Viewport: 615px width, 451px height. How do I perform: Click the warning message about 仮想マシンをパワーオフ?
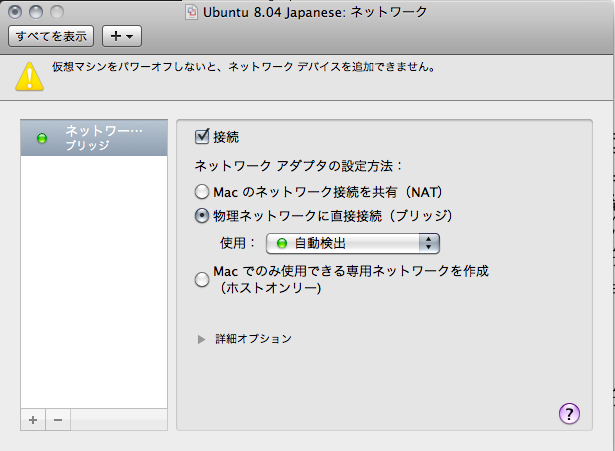click(244, 67)
